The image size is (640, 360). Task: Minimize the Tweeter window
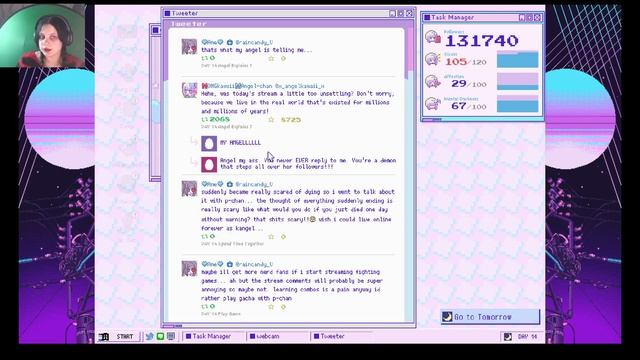click(392, 13)
